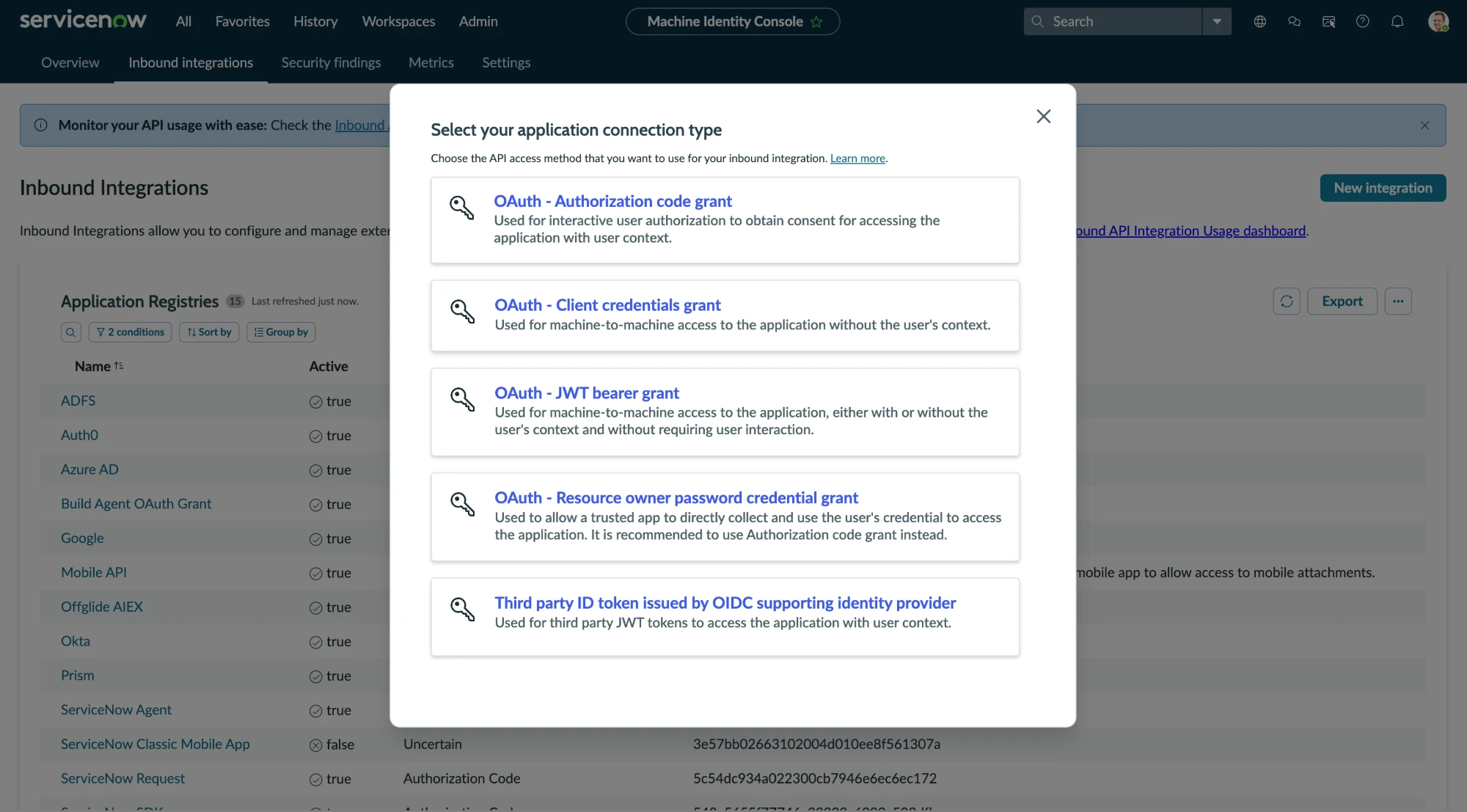This screenshot has height=812, width=1467.
Task: Open the window search icon in the header
Action: 1328,21
